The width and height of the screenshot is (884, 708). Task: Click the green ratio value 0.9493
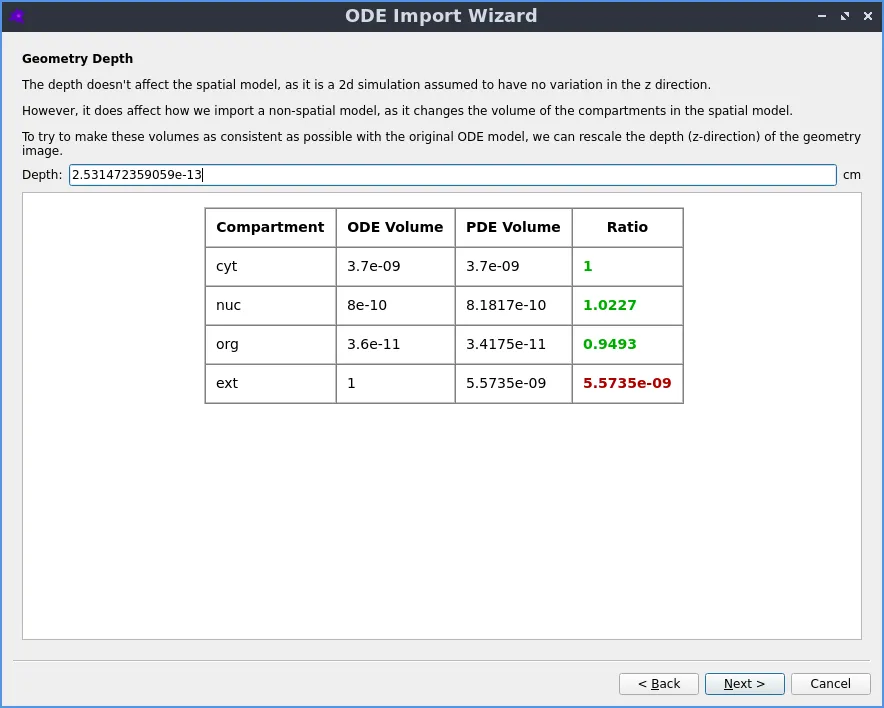609,344
